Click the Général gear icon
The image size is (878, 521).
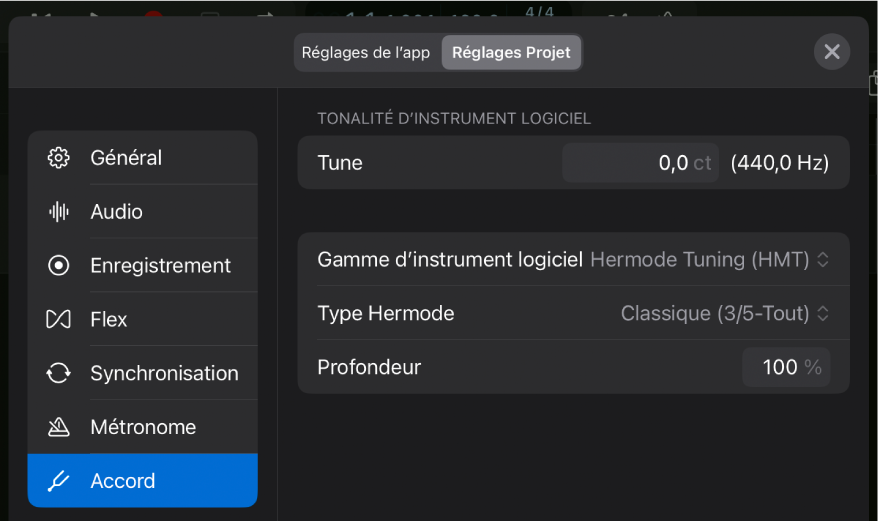[59, 158]
